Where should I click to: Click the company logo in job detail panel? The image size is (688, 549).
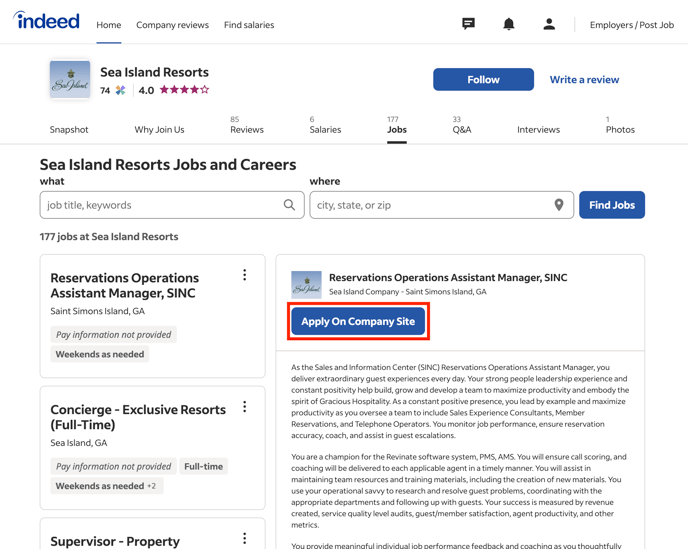pyautogui.click(x=307, y=285)
